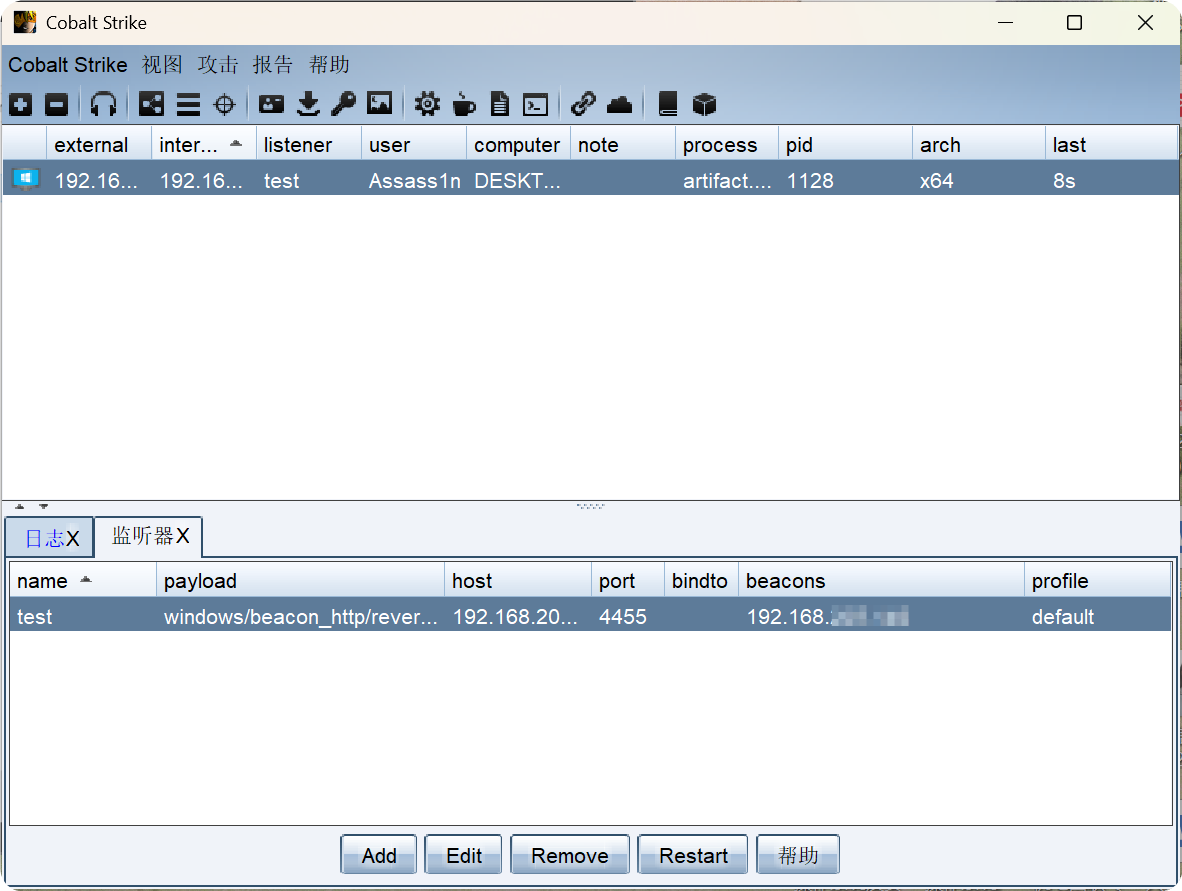Select listener port cell 4455
The image size is (1182, 891).
click(628, 617)
